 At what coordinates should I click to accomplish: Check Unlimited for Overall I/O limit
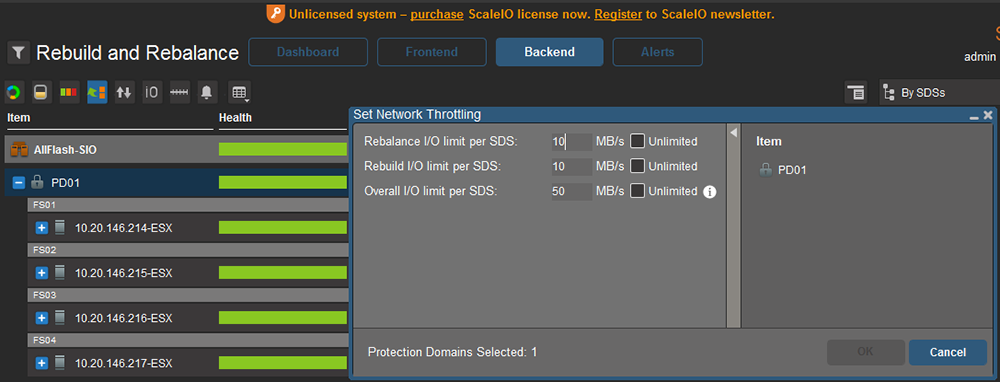(x=638, y=191)
